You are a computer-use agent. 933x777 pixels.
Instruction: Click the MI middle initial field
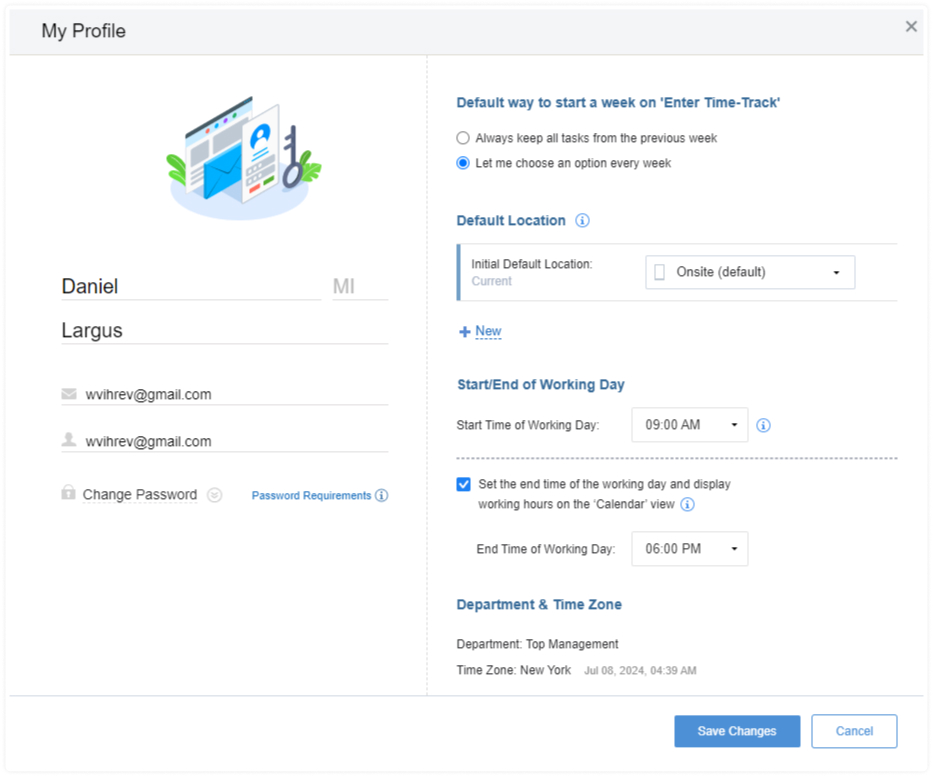[360, 286]
